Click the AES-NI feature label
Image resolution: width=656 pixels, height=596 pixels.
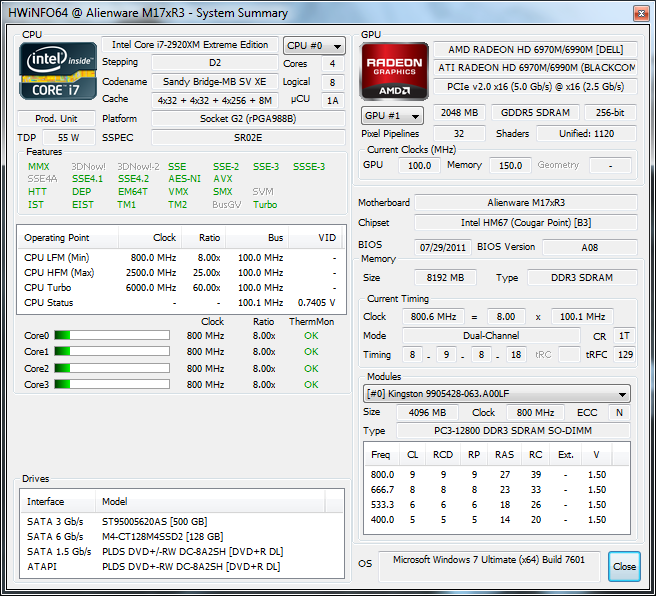point(184,179)
